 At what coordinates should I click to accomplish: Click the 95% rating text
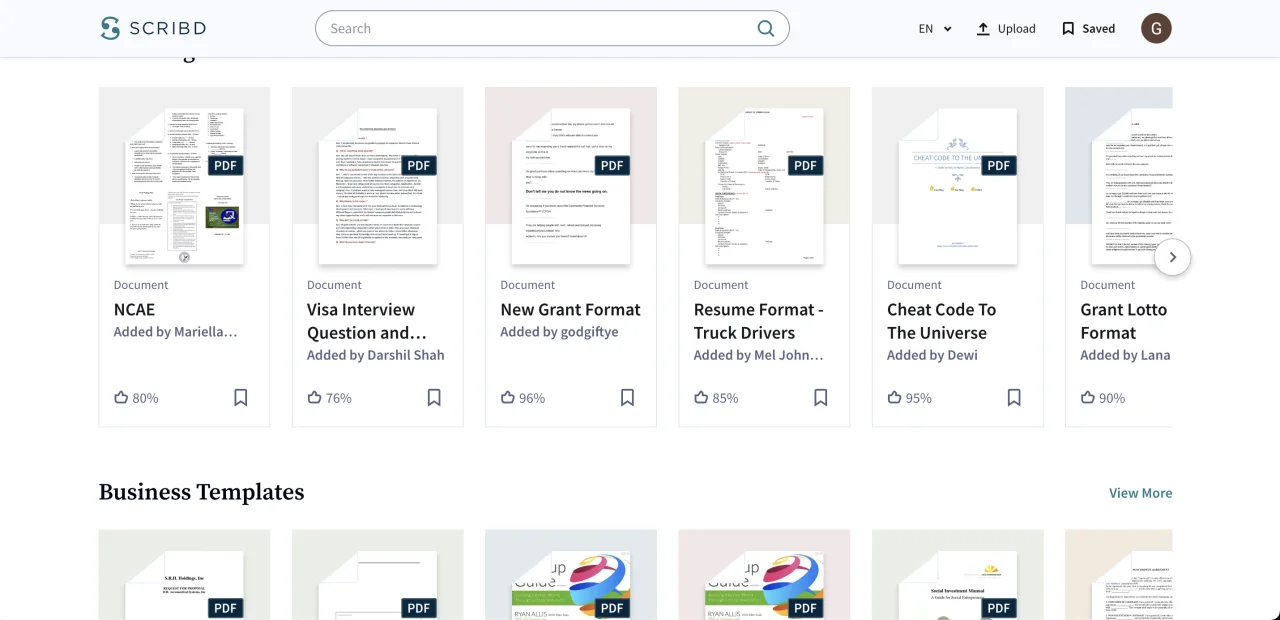(919, 398)
